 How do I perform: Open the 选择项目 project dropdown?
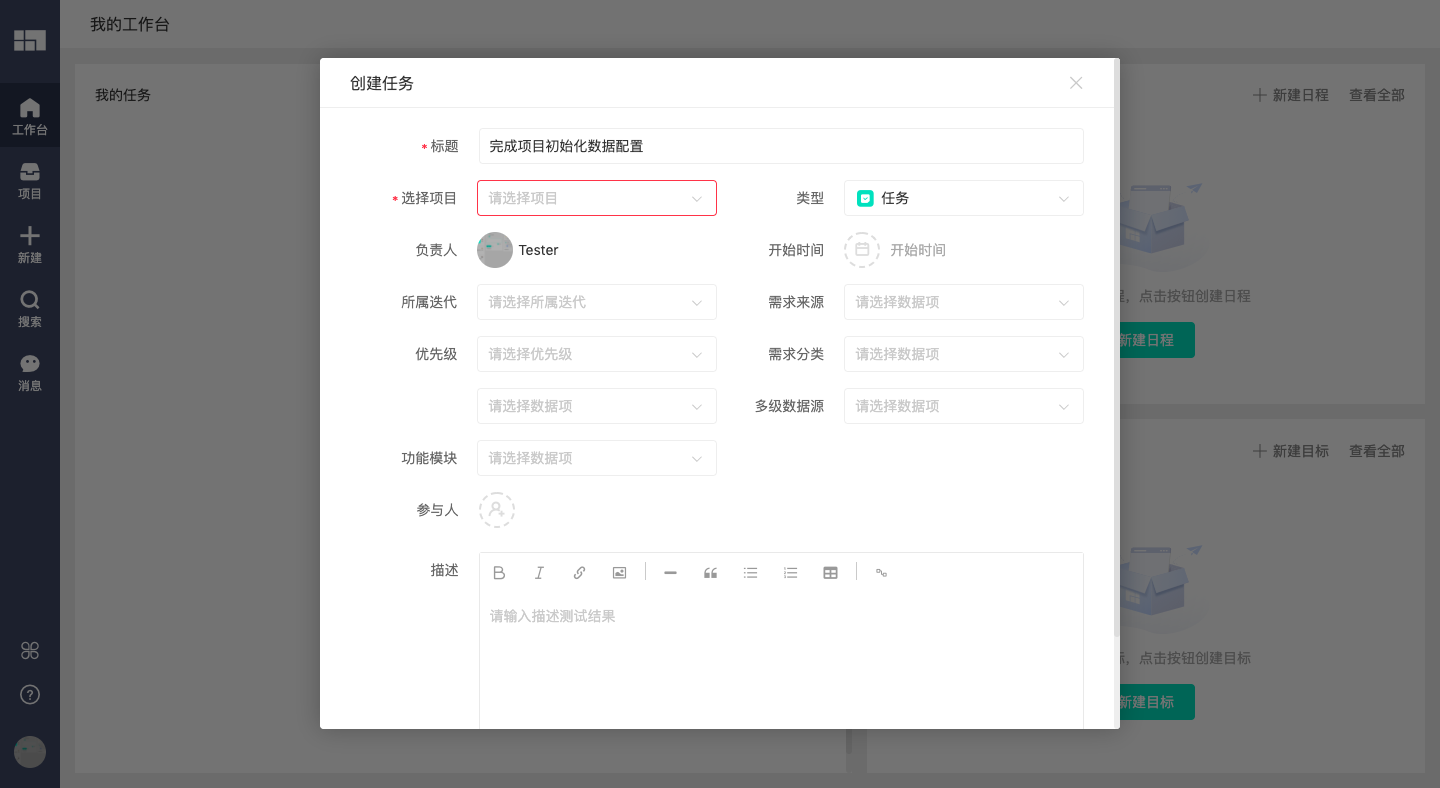(596, 198)
